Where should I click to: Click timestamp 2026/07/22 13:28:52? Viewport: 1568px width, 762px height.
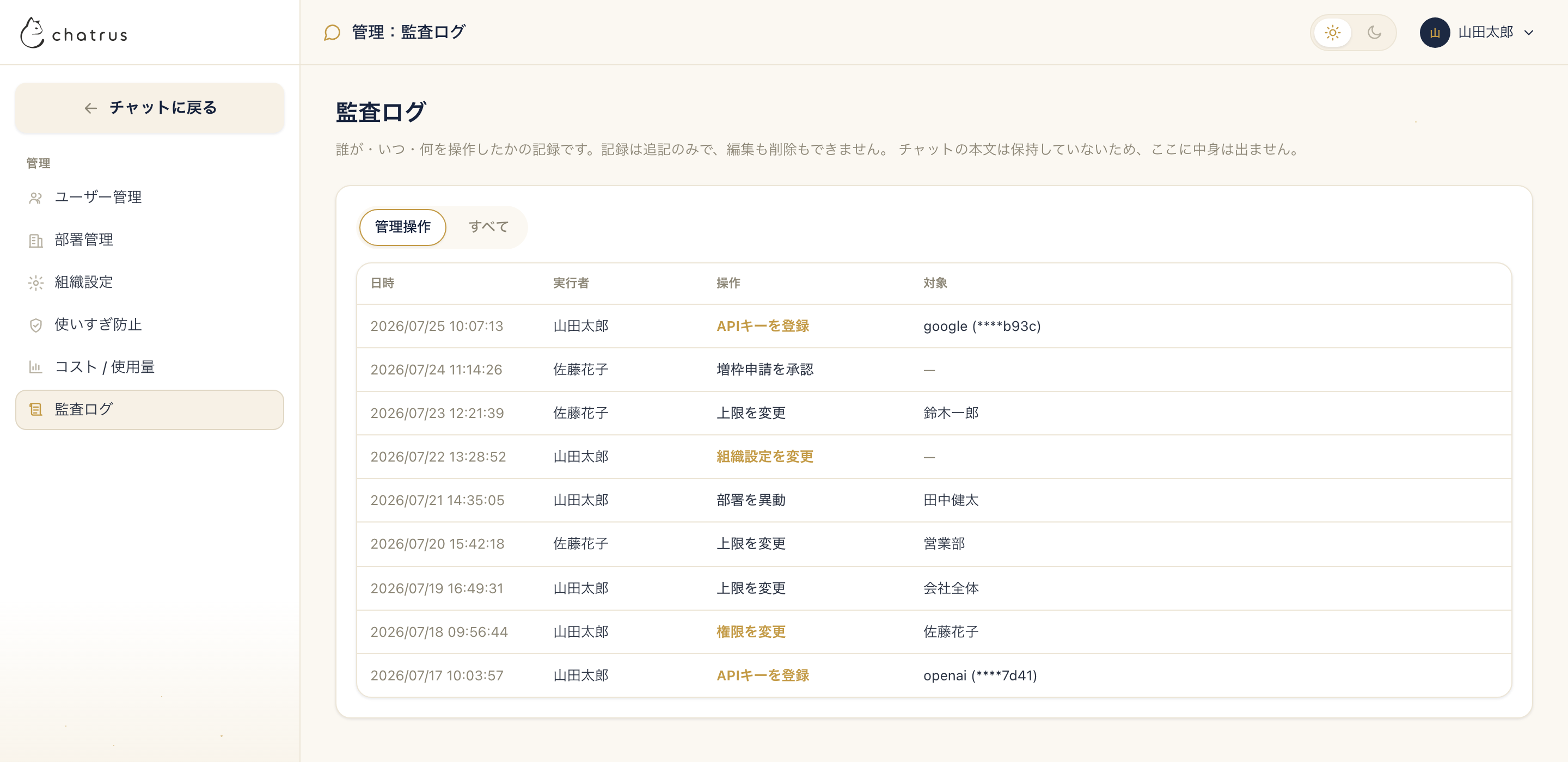click(x=438, y=457)
